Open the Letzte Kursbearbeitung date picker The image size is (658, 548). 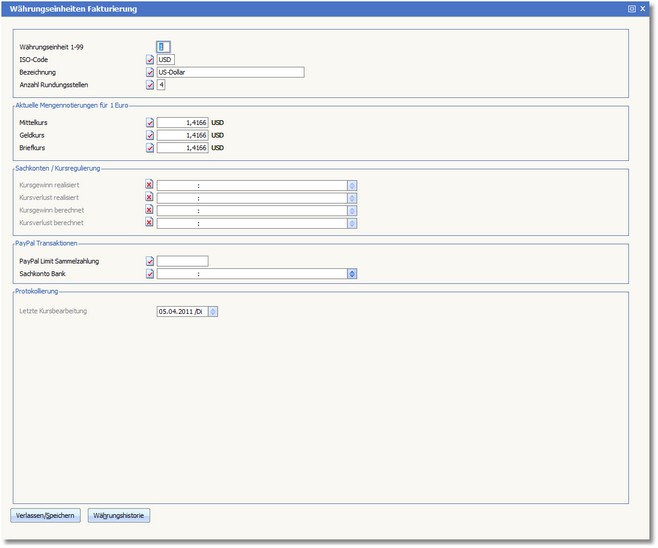point(213,311)
